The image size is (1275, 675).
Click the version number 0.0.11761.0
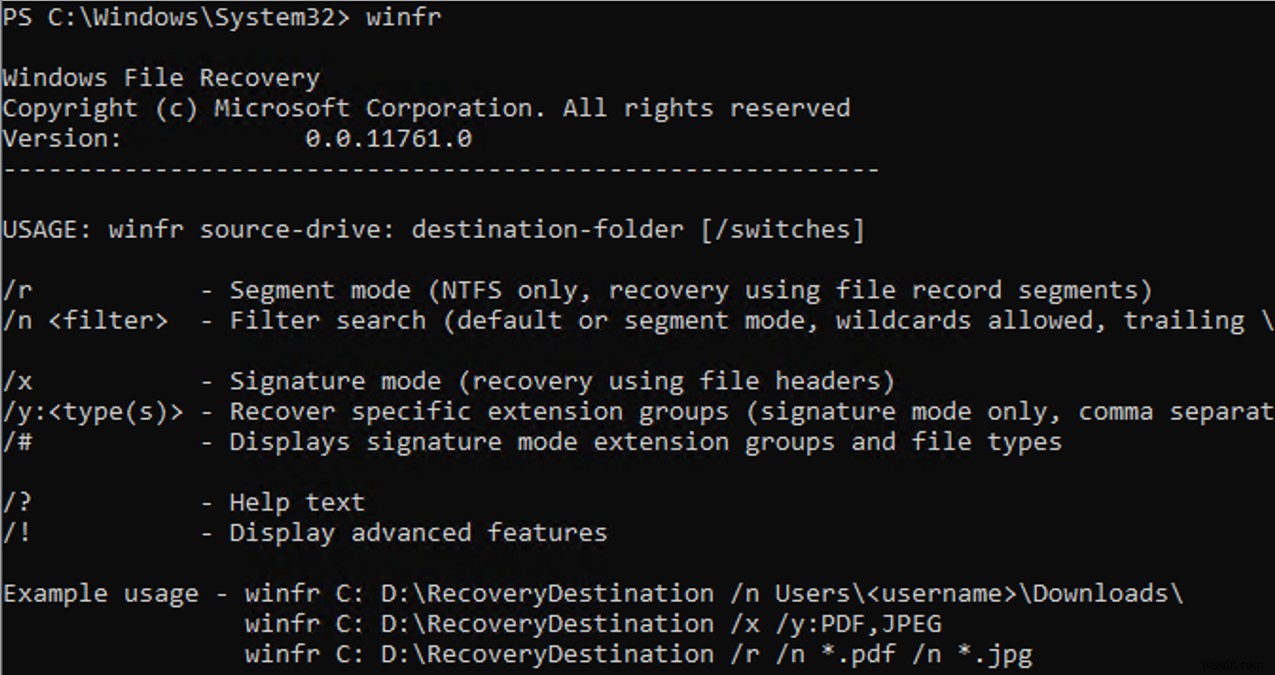coord(388,139)
